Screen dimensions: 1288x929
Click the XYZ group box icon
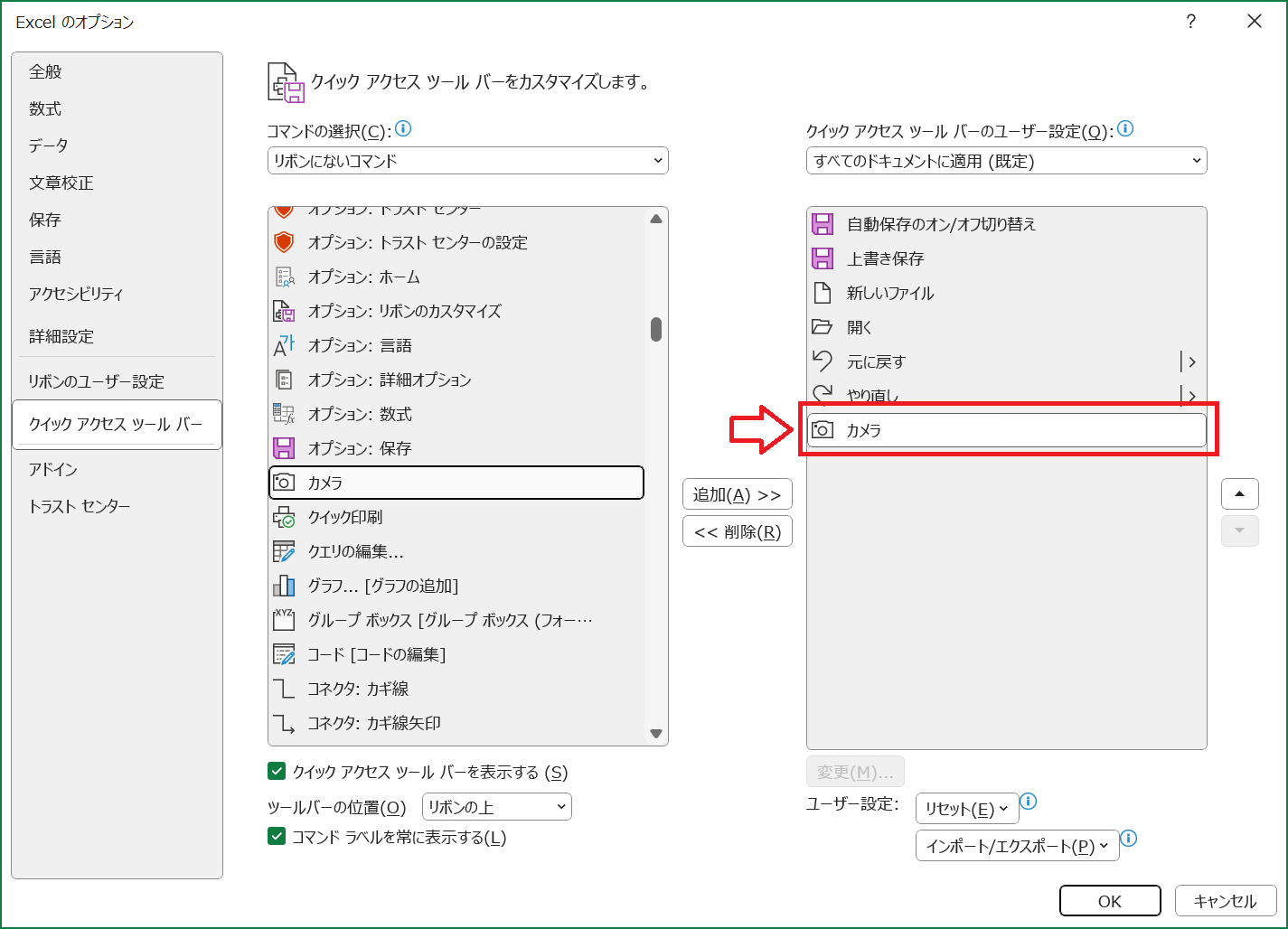pos(284,620)
